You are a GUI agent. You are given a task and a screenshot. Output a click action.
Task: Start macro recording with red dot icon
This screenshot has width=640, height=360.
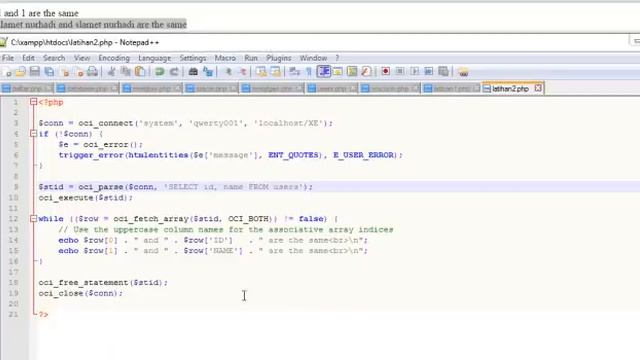pyautogui.click(x=385, y=72)
